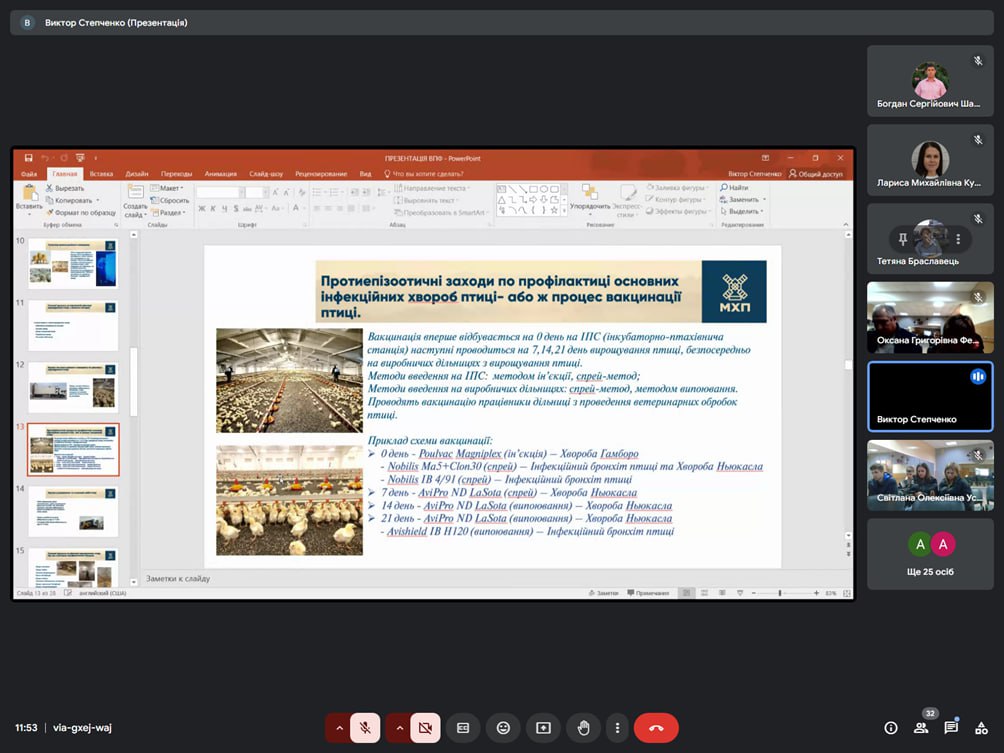The height and width of the screenshot is (753, 1004).
Task: Open the Копировать dropdown arrow
Action: click(98, 200)
